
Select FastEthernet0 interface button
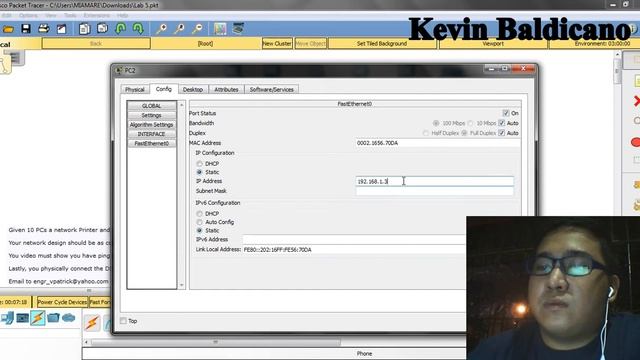pyautogui.click(x=151, y=143)
